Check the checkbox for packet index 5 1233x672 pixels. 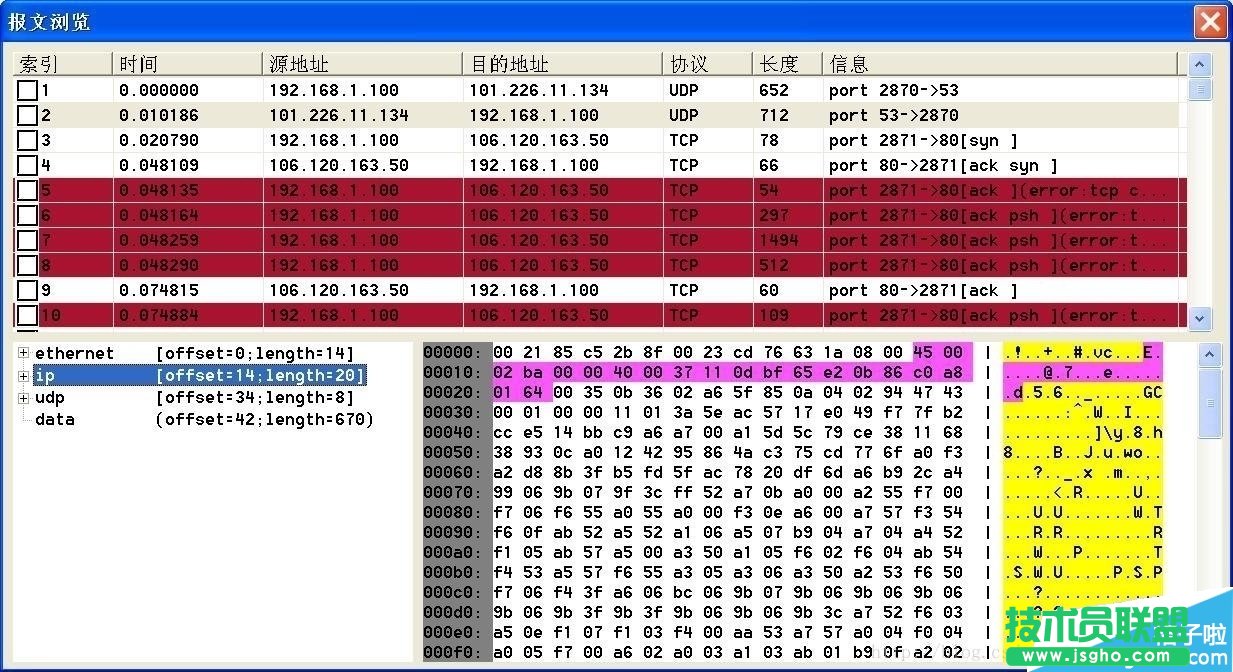(27, 190)
